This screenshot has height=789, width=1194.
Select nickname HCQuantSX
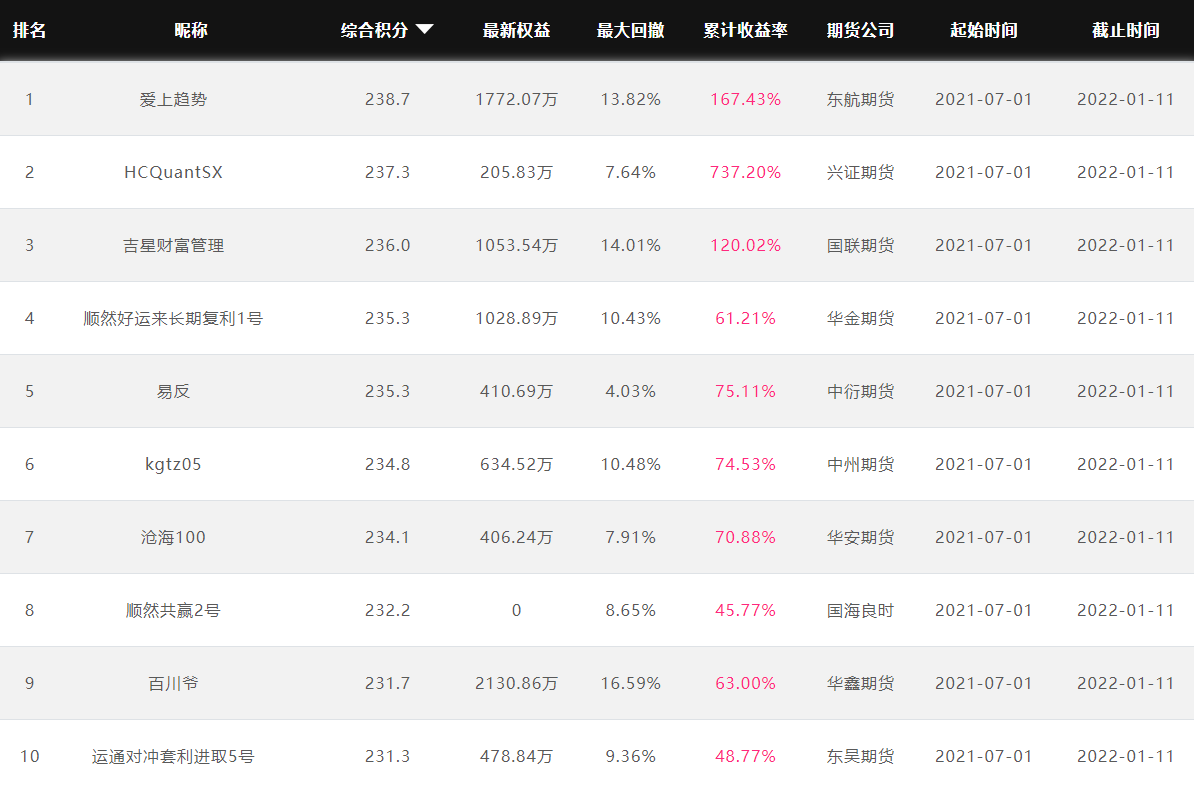coord(173,173)
